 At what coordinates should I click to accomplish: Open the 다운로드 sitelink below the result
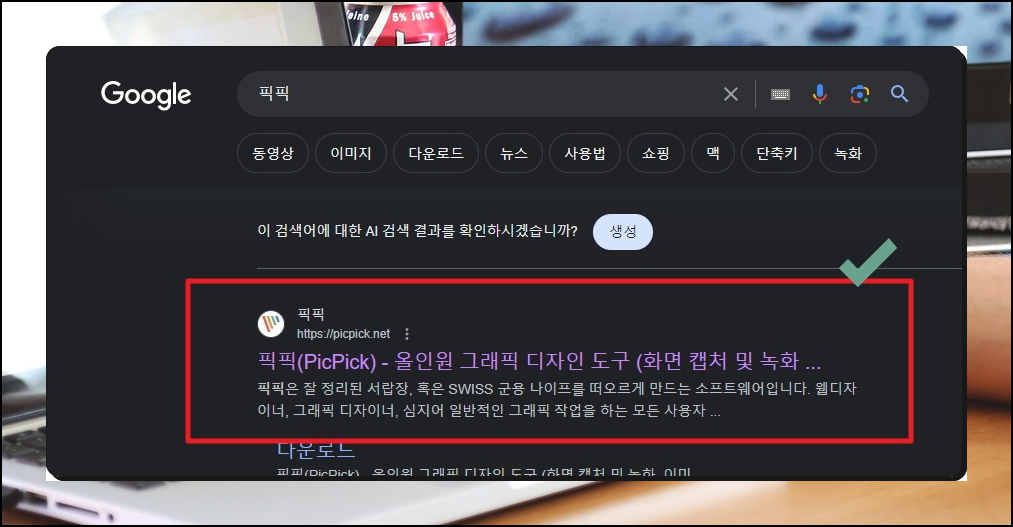tap(316, 450)
